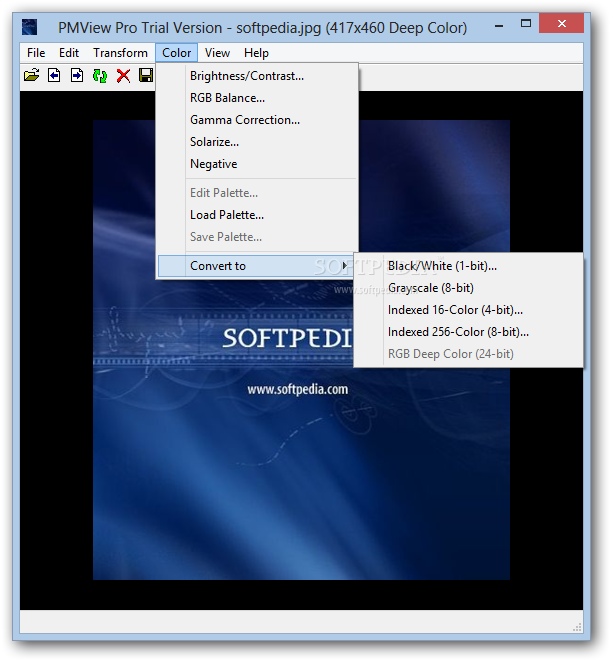
Task: Click the disabled Edit Palette... entry
Action: coord(257,193)
